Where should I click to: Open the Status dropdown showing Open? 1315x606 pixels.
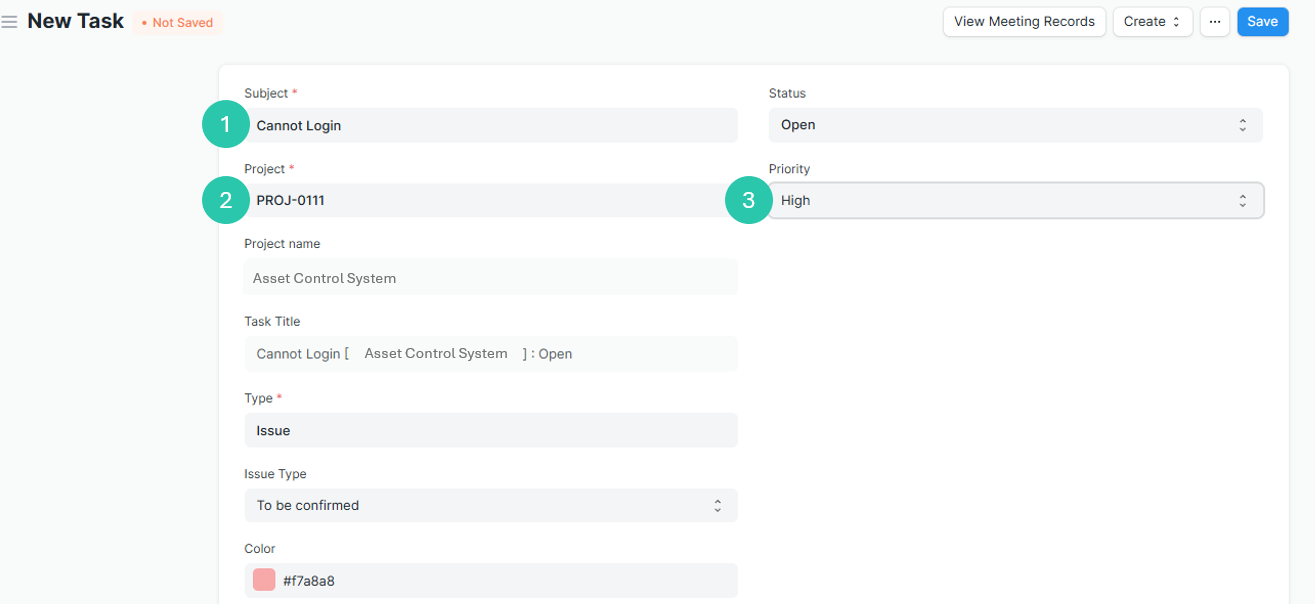[x=1015, y=124]
